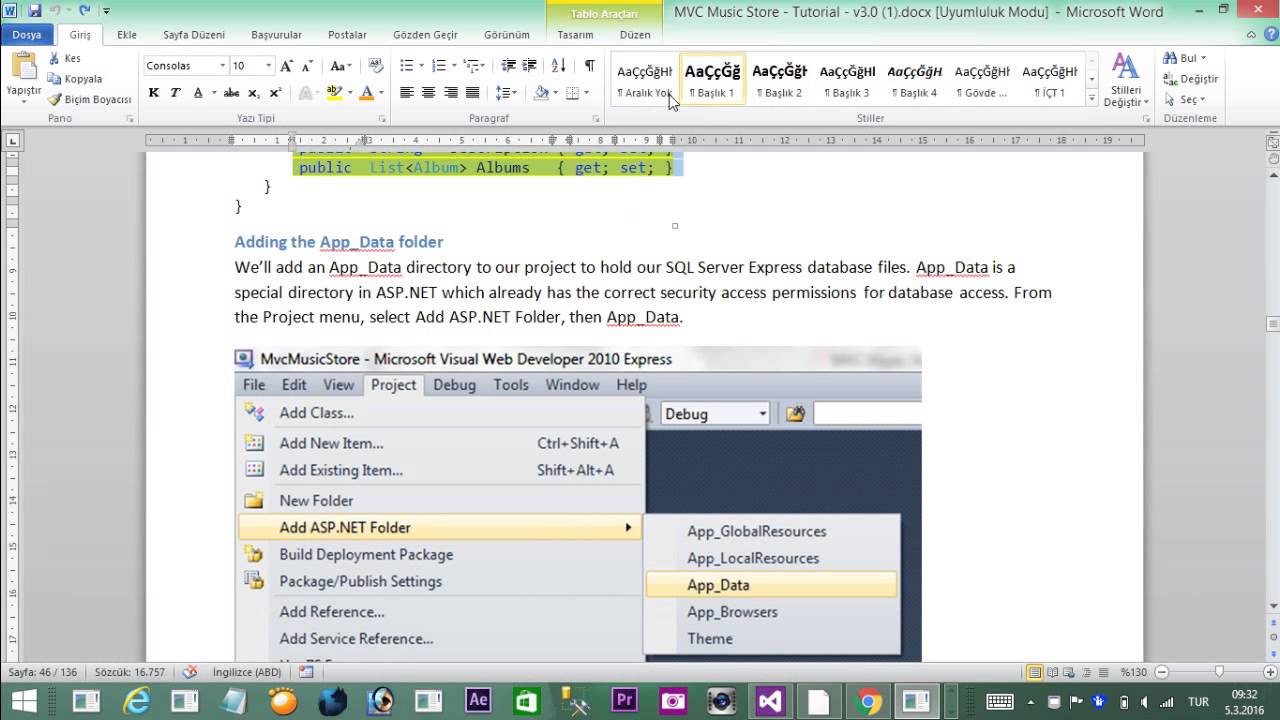
Task: Click the Kopyala copy button
Action: click(x=73, y=79)
